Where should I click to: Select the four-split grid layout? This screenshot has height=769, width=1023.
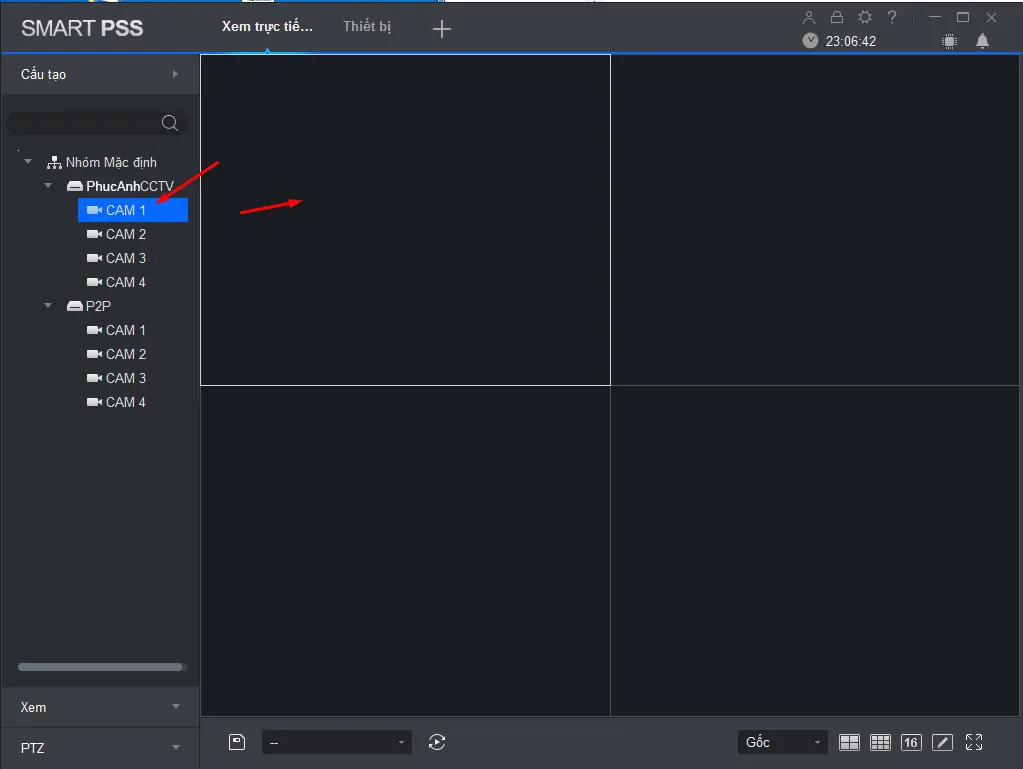point(849,742)
